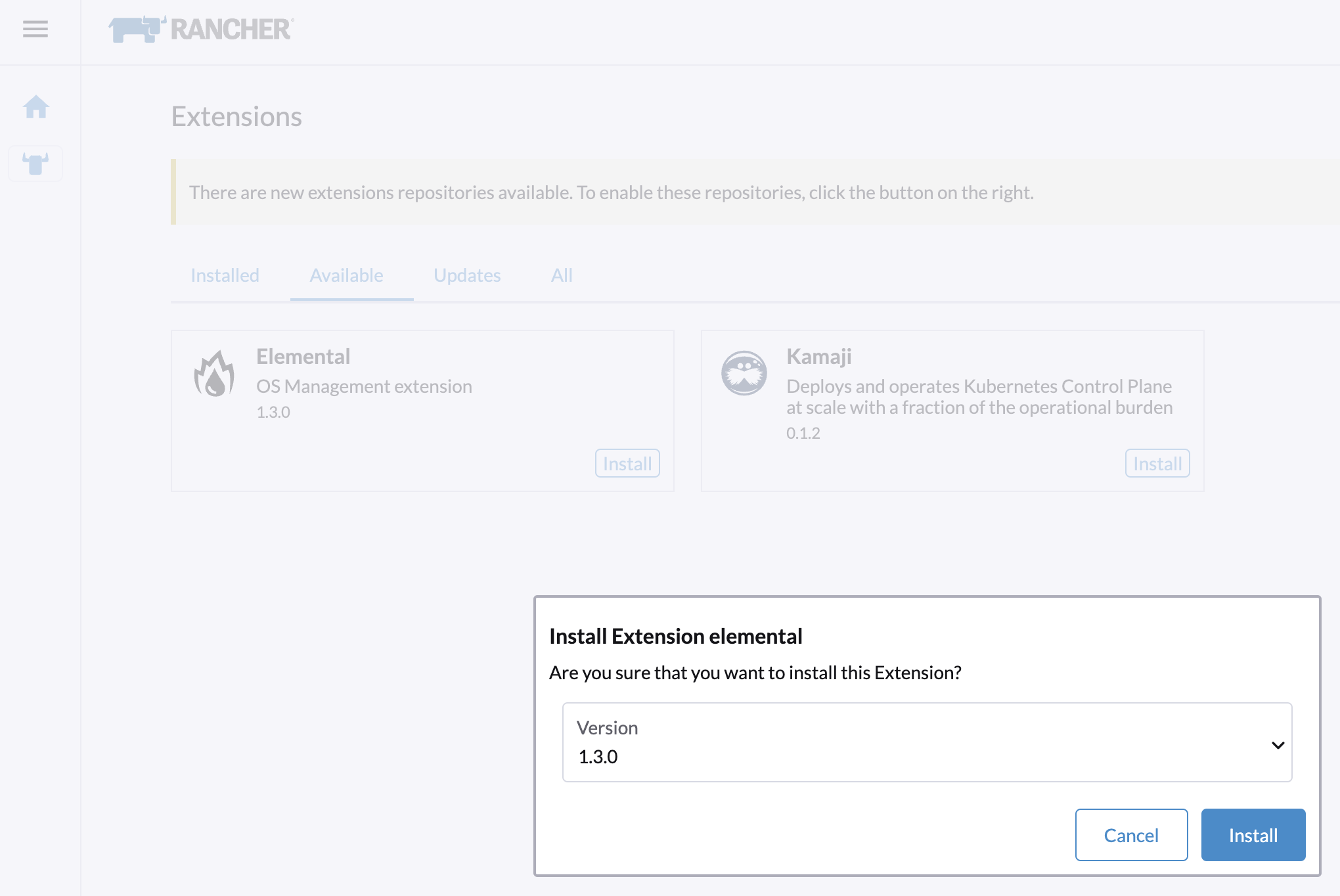Select the Available tab

[346, 275]
